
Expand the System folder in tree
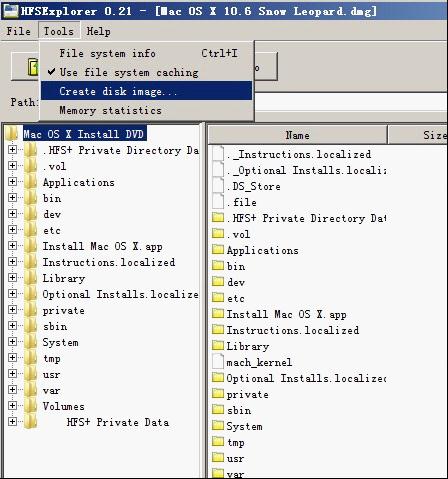12,342
